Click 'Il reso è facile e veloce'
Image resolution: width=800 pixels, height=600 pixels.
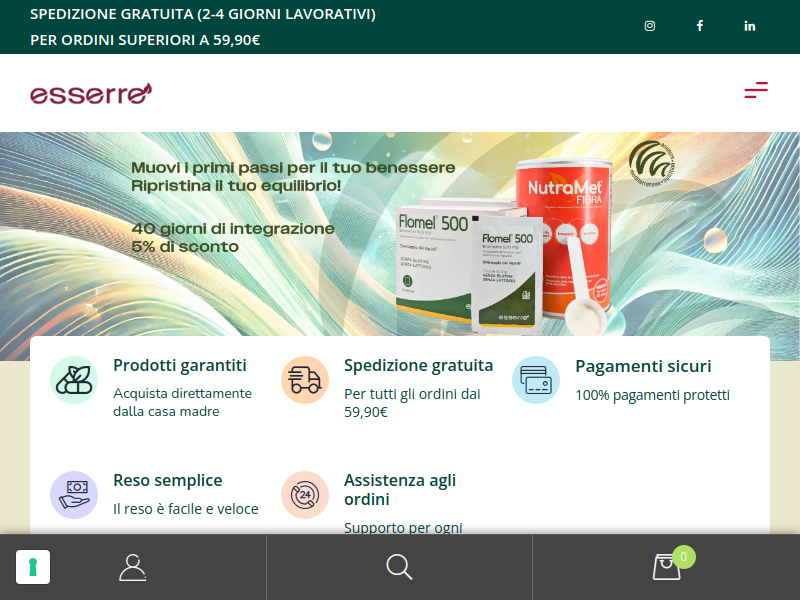pyautogui.click(x=186, y=509)
